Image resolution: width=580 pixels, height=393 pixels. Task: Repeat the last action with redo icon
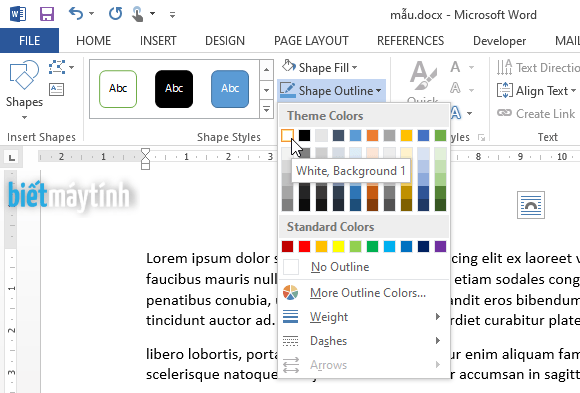click(115, 14)
